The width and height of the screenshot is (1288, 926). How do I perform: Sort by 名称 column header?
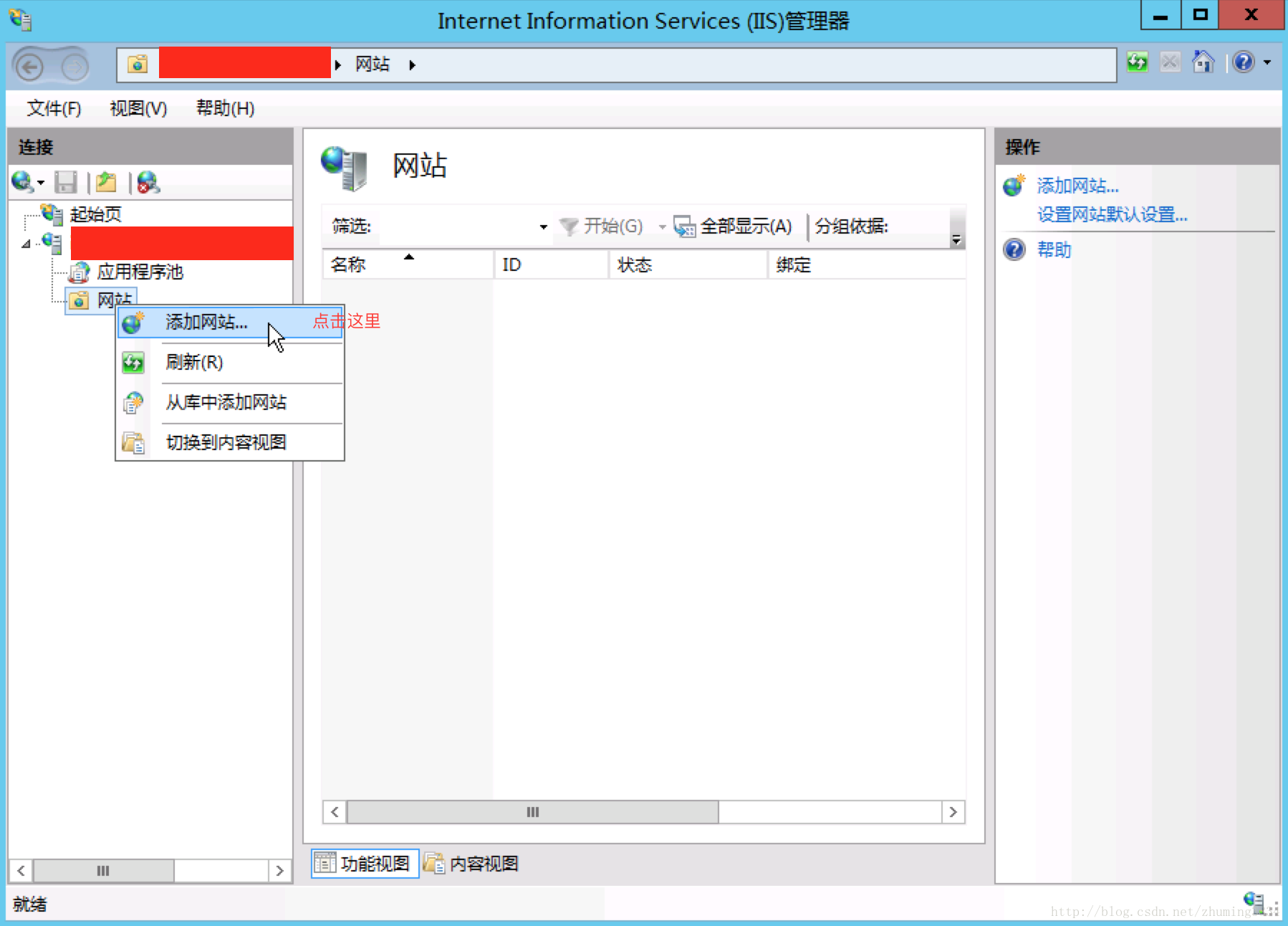pos(408,264)
